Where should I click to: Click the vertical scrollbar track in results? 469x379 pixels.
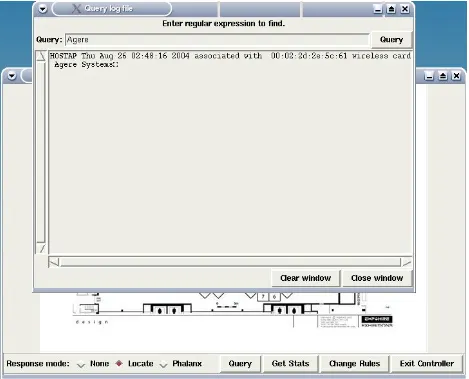click(x=41, y=152)
